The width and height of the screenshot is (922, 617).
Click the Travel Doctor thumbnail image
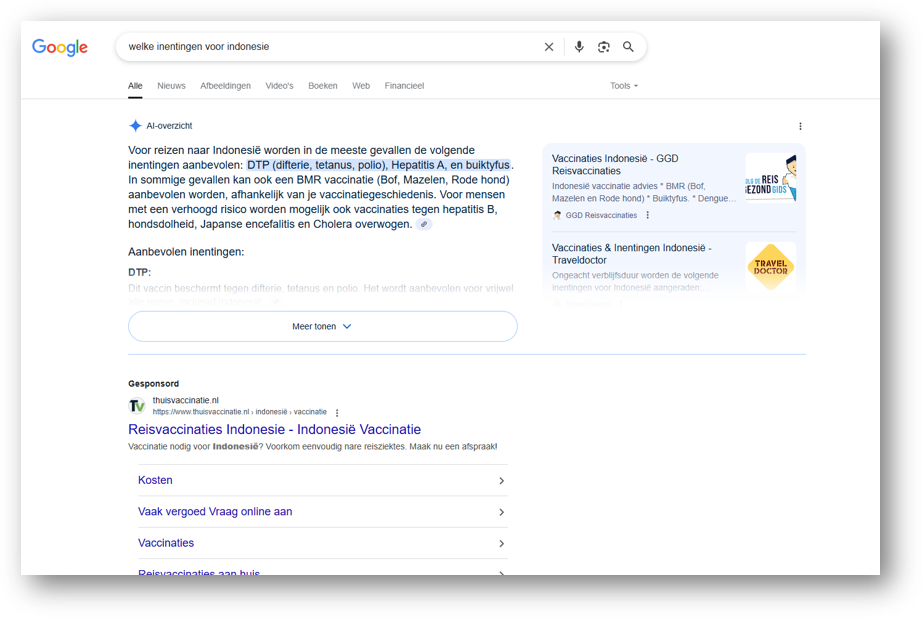click(770, 267)
